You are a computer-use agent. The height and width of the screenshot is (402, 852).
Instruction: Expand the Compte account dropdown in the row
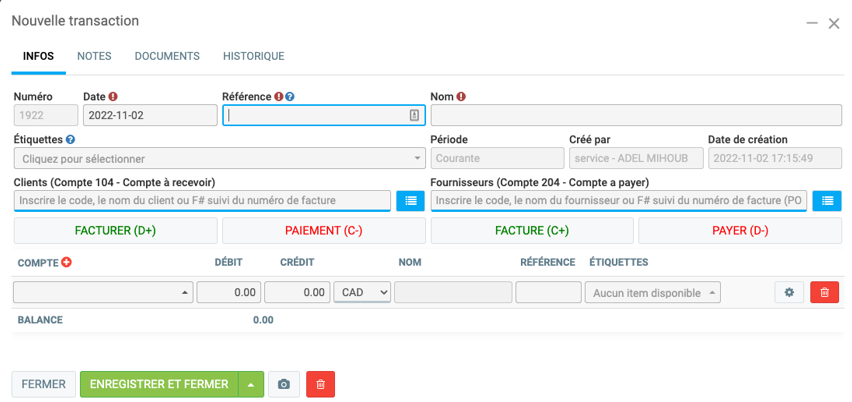(103, 292)
